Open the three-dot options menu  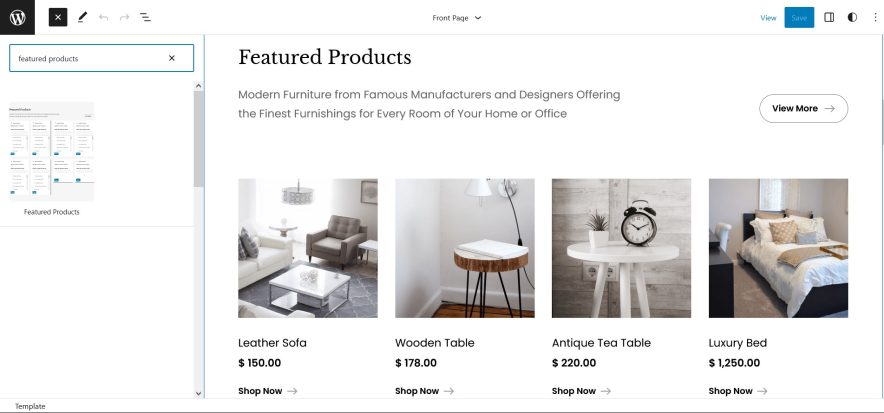click(x=873, y=17)
